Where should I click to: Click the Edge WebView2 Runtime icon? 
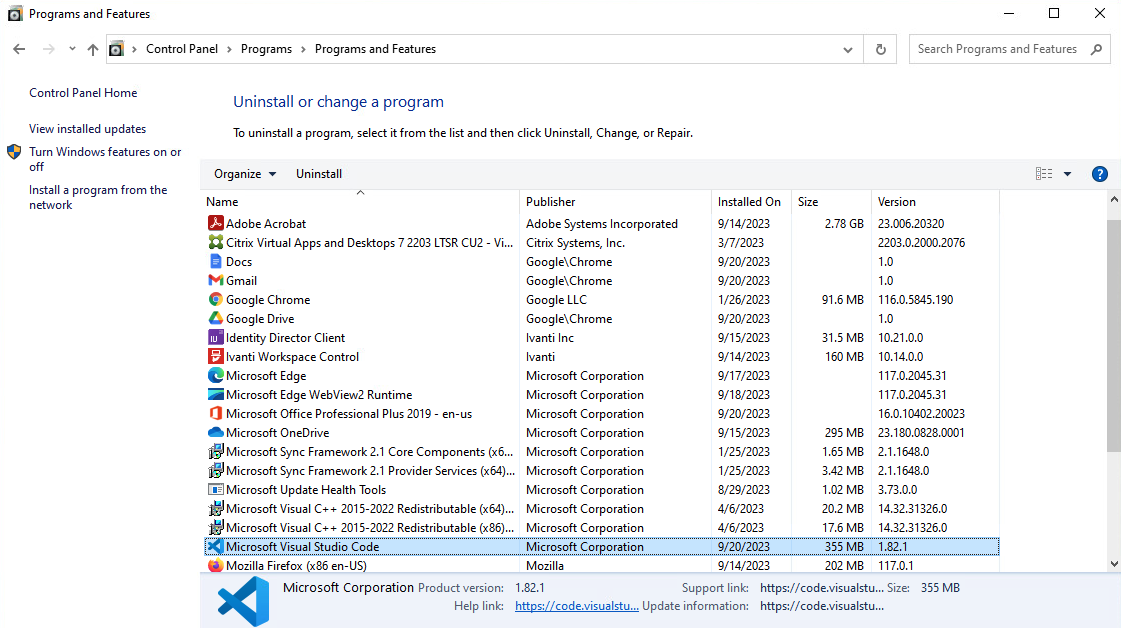coord(215,394)
